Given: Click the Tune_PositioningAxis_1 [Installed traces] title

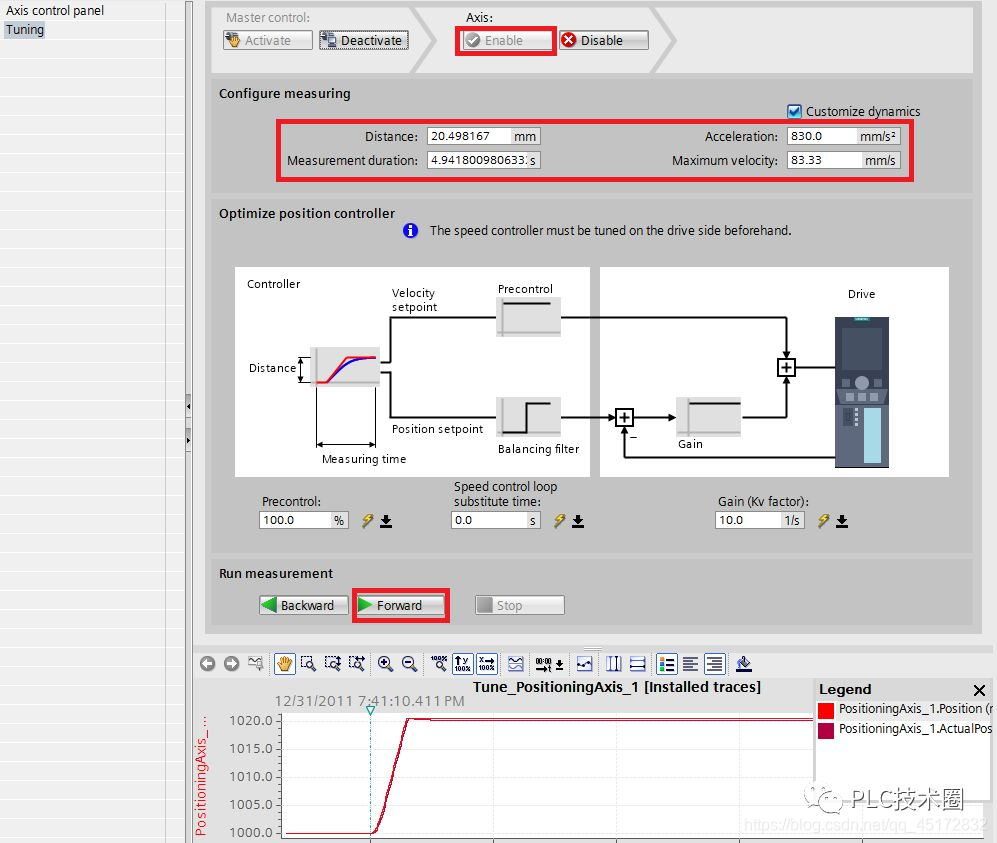Looking at the screenshot, I should pyautogui.click(x=617, y=687).
